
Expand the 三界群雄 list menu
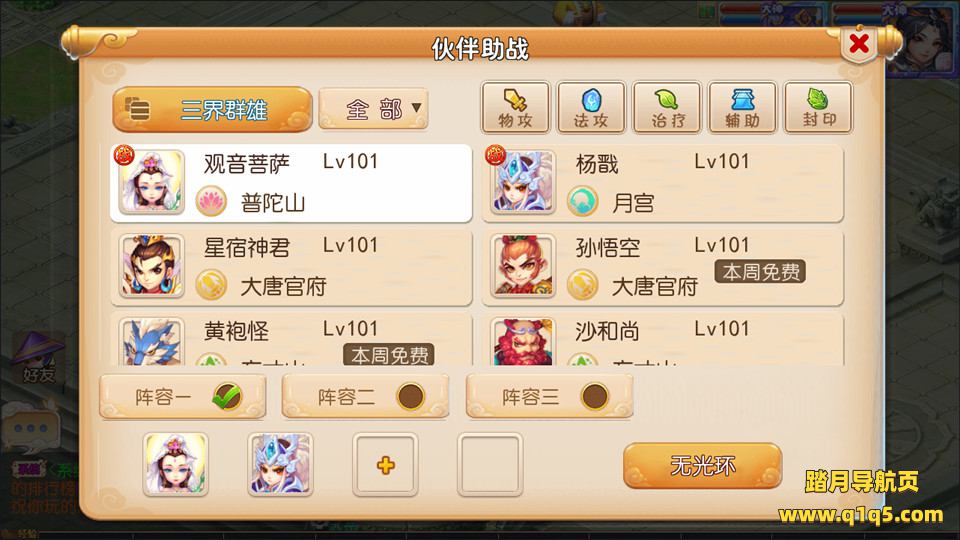pos(212,110)
